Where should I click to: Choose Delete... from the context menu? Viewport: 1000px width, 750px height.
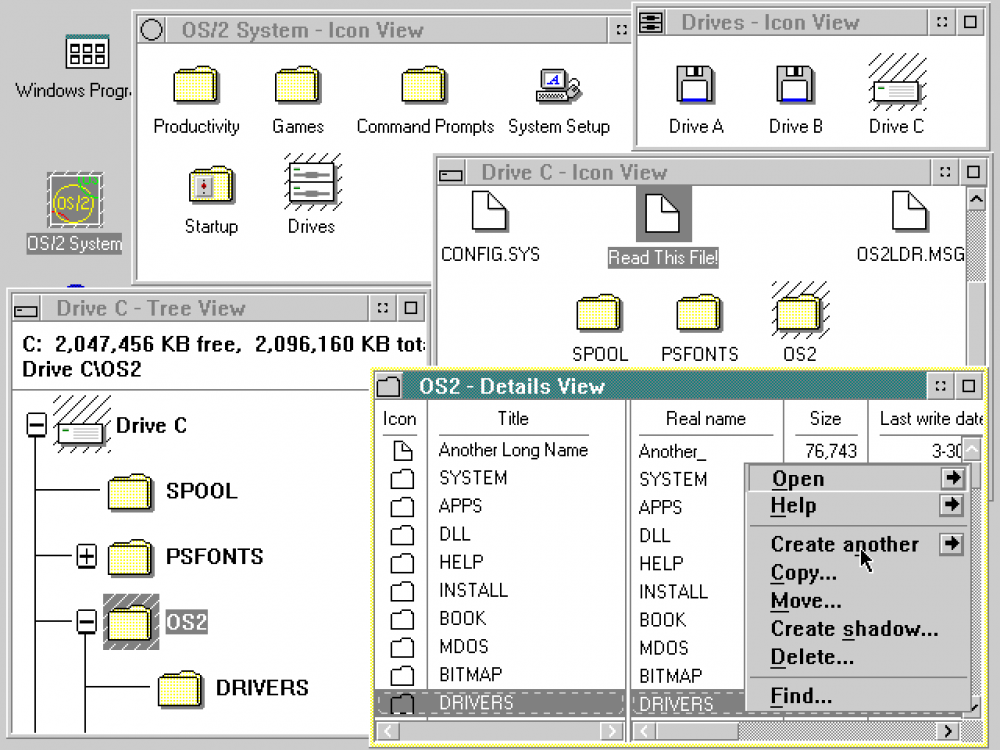(x=811, y=657)
